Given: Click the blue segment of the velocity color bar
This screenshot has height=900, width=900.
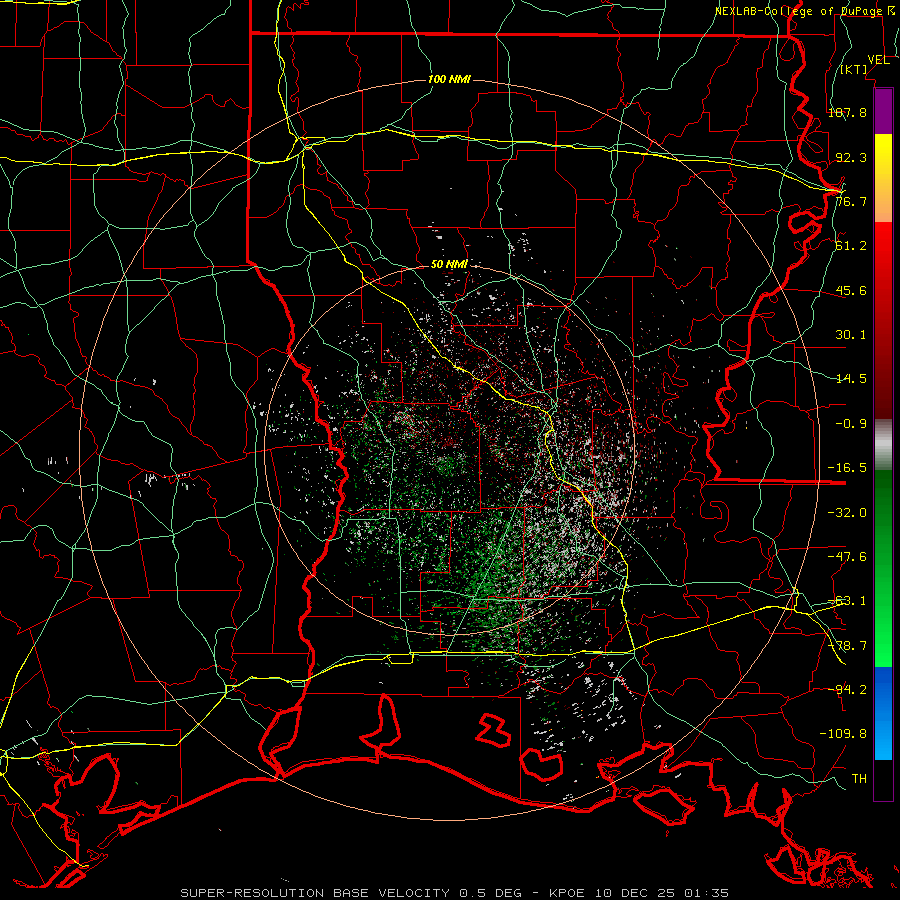Looking at the screenshot, I should [883, 713].
